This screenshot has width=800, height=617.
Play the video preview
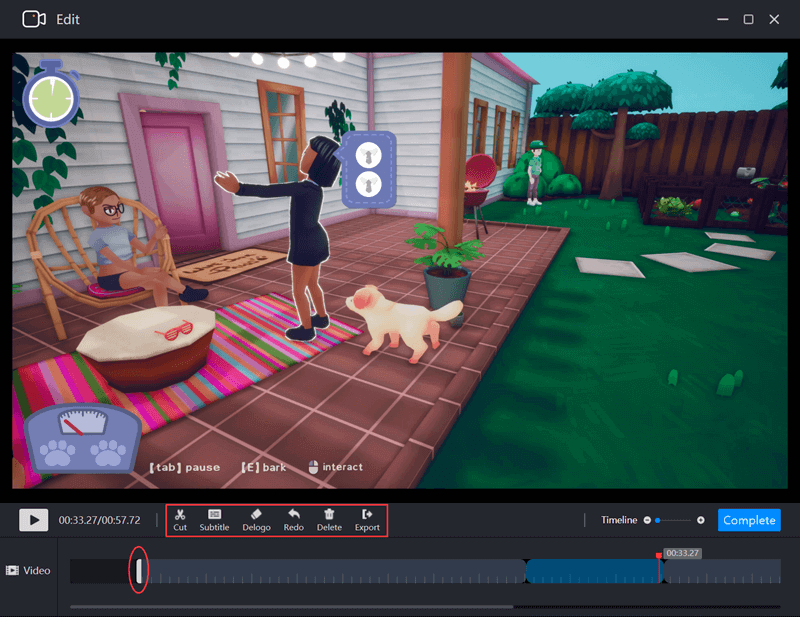[34, 520]
